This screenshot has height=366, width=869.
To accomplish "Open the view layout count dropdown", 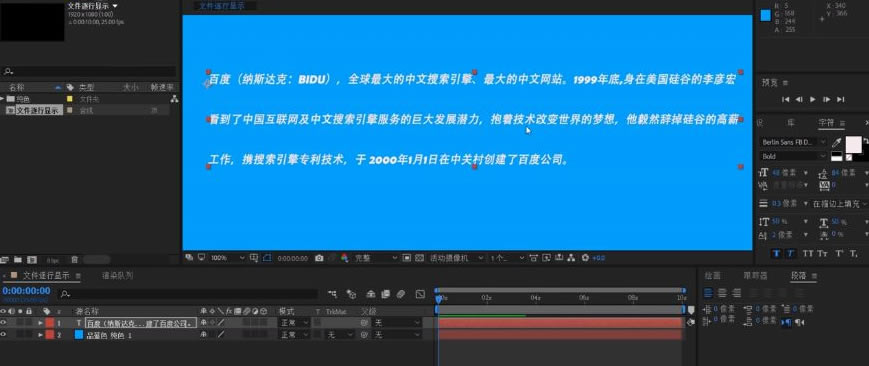I will pos(506,258).
